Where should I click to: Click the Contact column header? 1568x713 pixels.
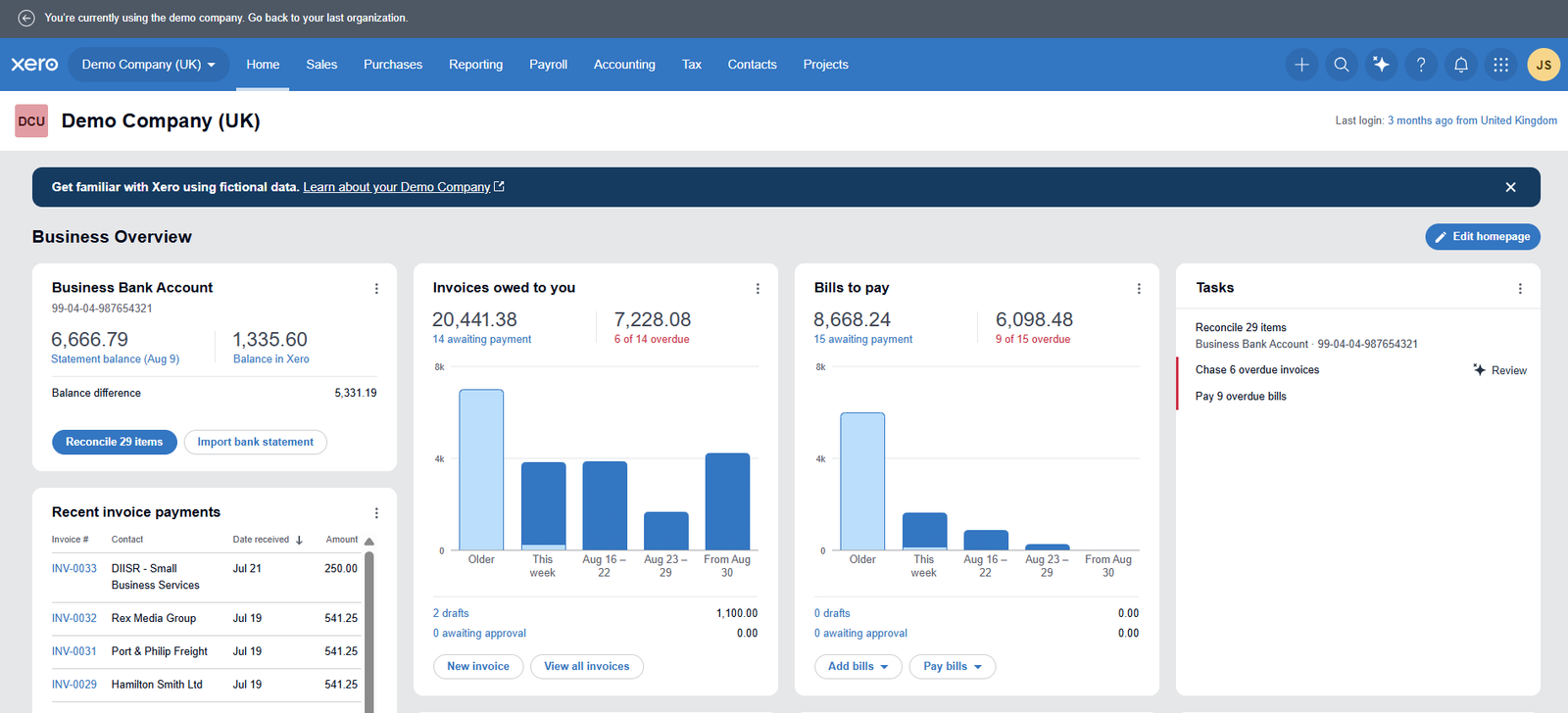(127, 540)
